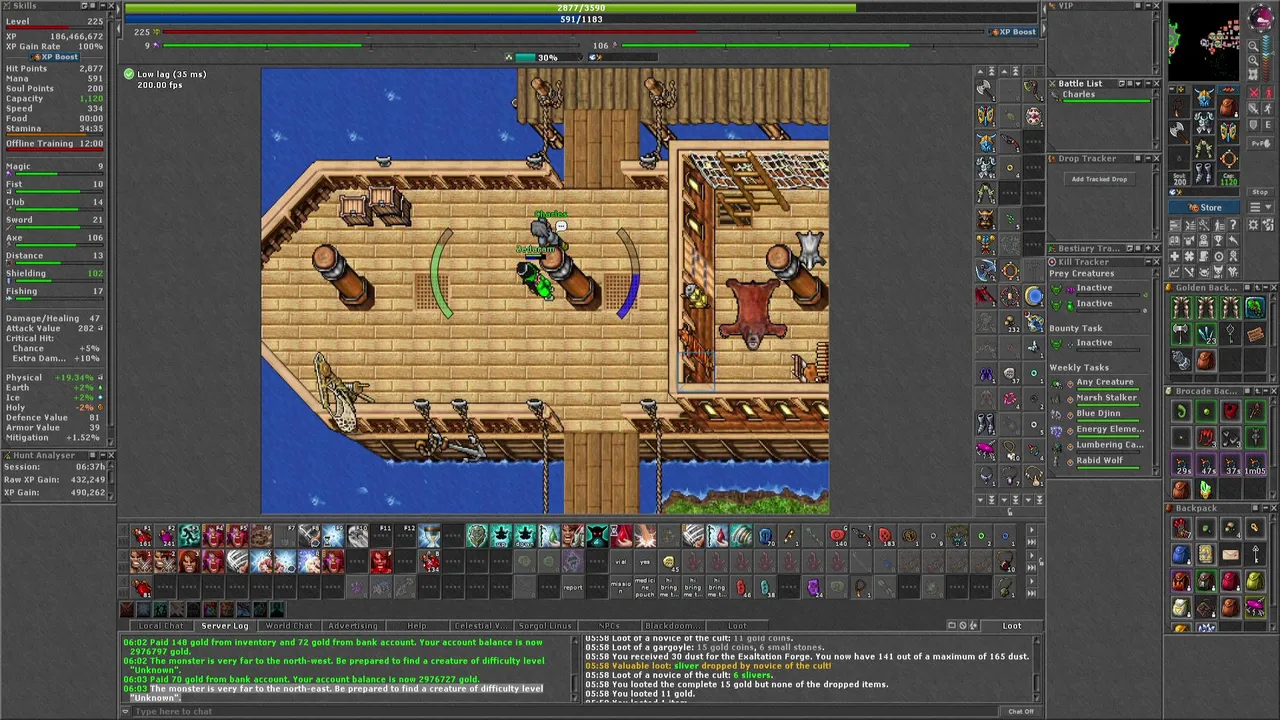Select the Blue Djinn weekly task
This screenshot has width=1280, height=720.
pos(1097,413)
